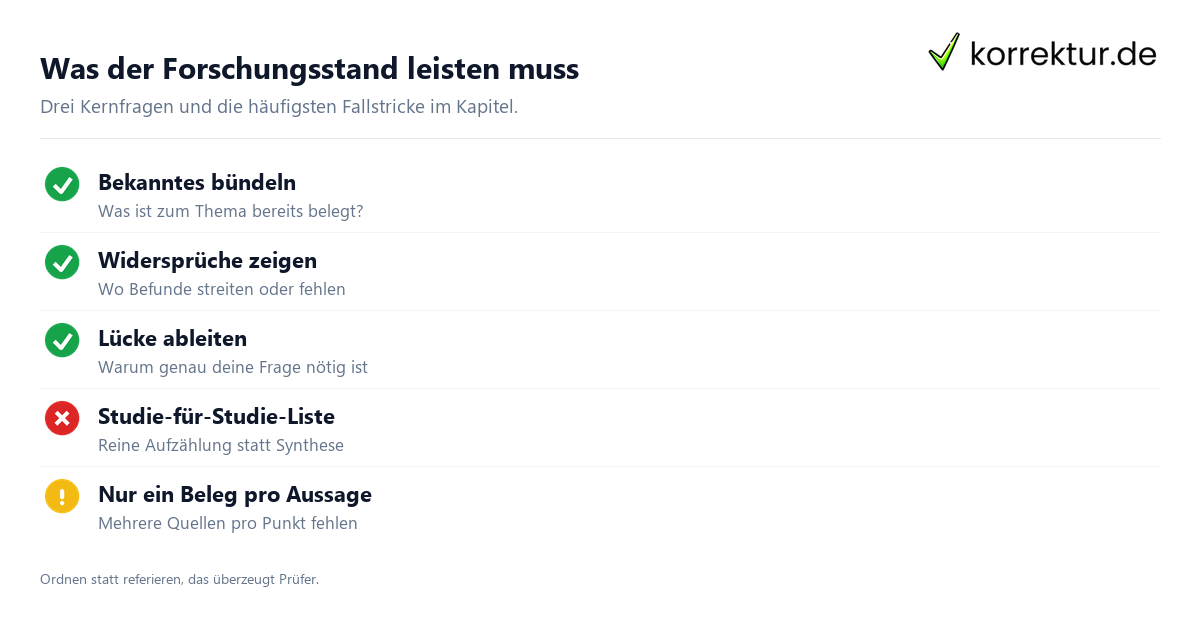Click the green checkmark in korrektur.de logo
This screenshot has width=1200, height=630.
click(x=944, y=51)
